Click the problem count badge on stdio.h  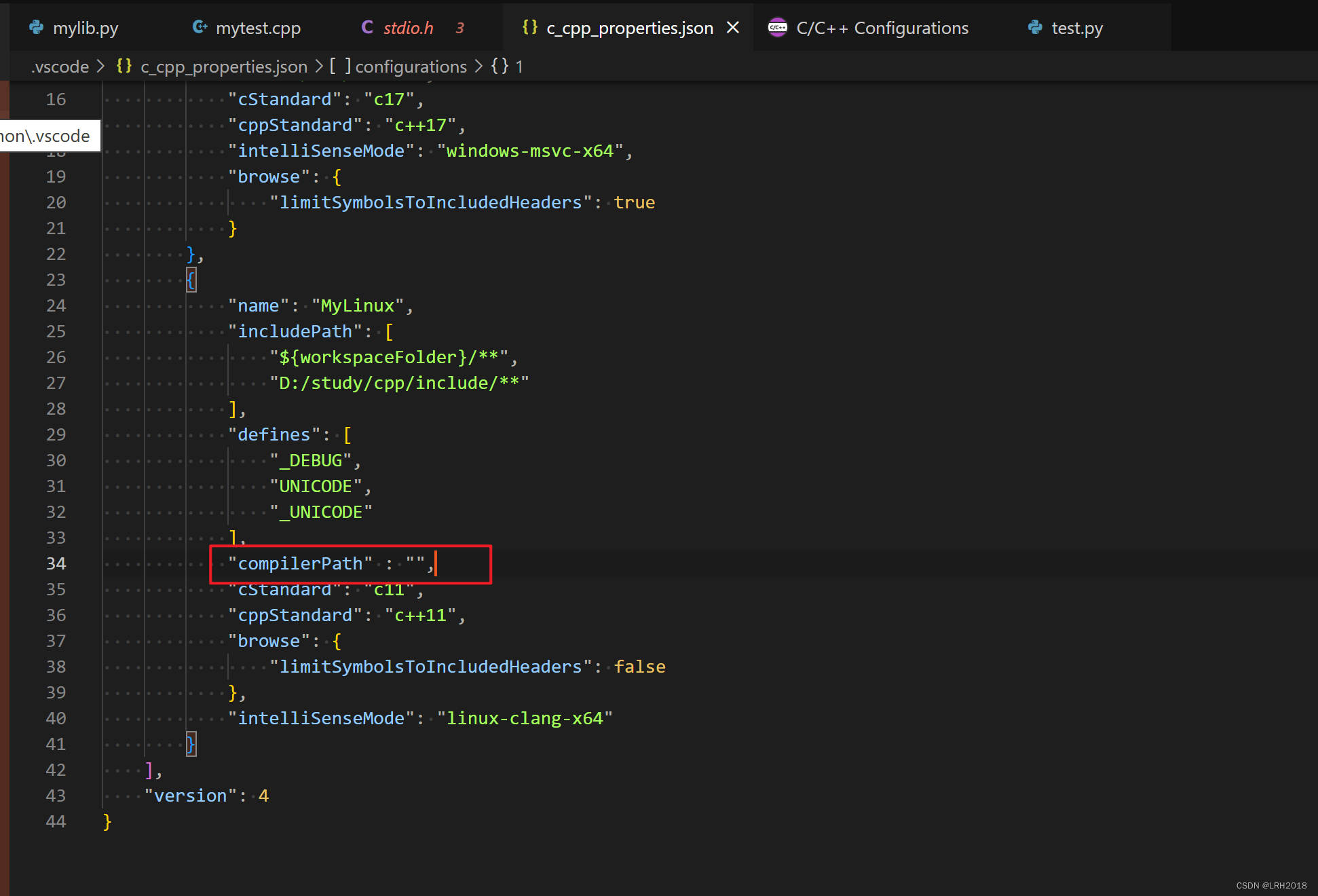tap(460, 28)
